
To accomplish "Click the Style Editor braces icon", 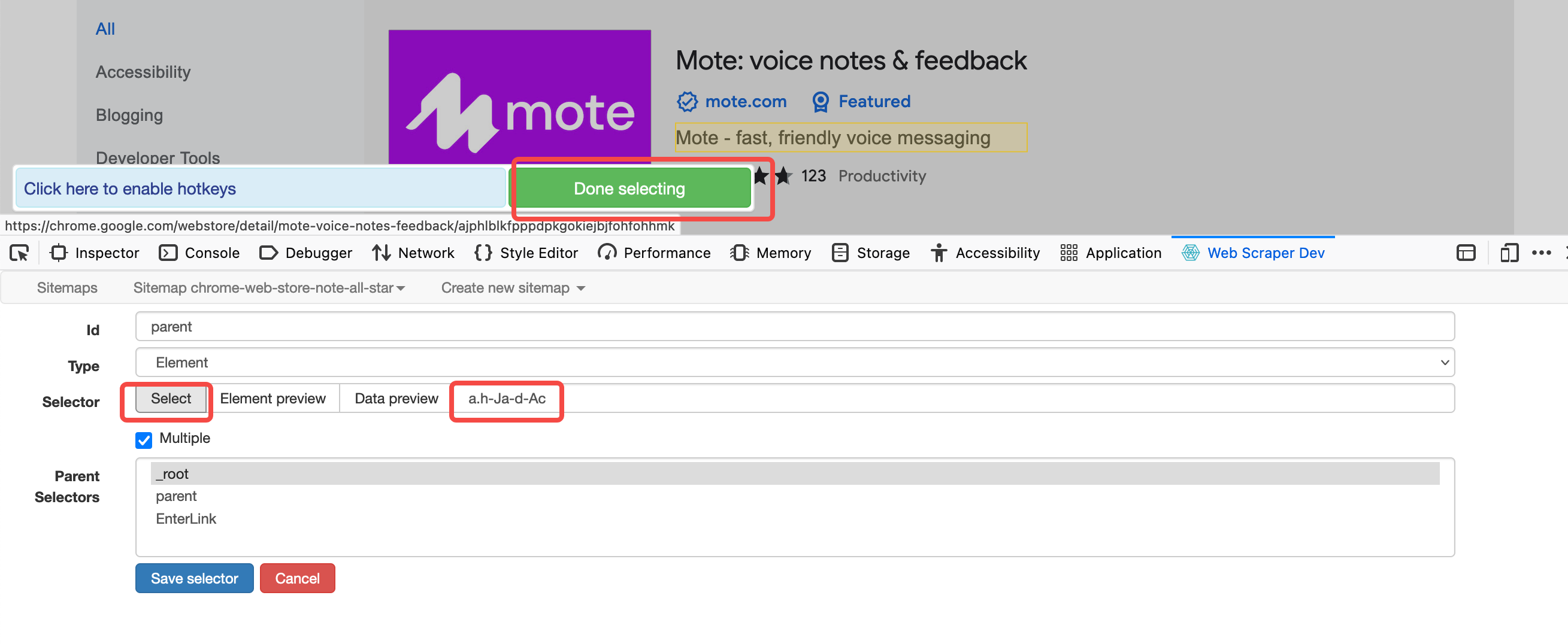I will (483, 253).
